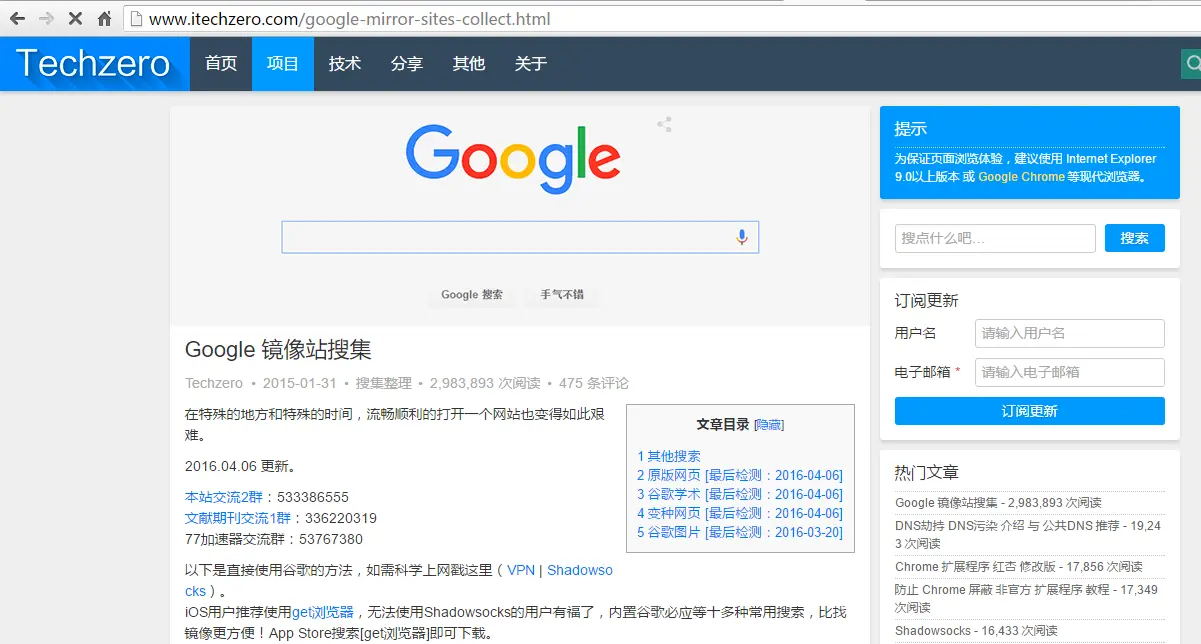Open hot article Shadowsocks - 16,433 次阅读
The height and width of the screenshot is (644, 1201).
[976, 631]
